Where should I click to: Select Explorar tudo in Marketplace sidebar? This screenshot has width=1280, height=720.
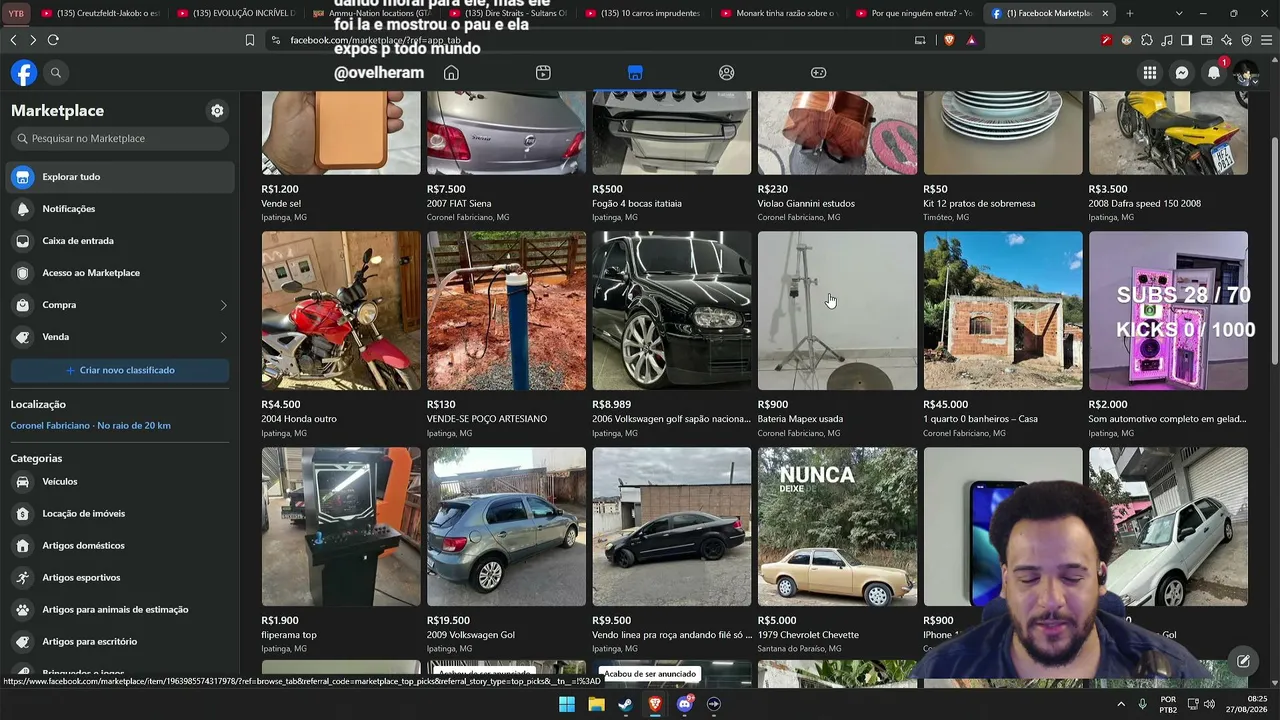tap(120, 177)
